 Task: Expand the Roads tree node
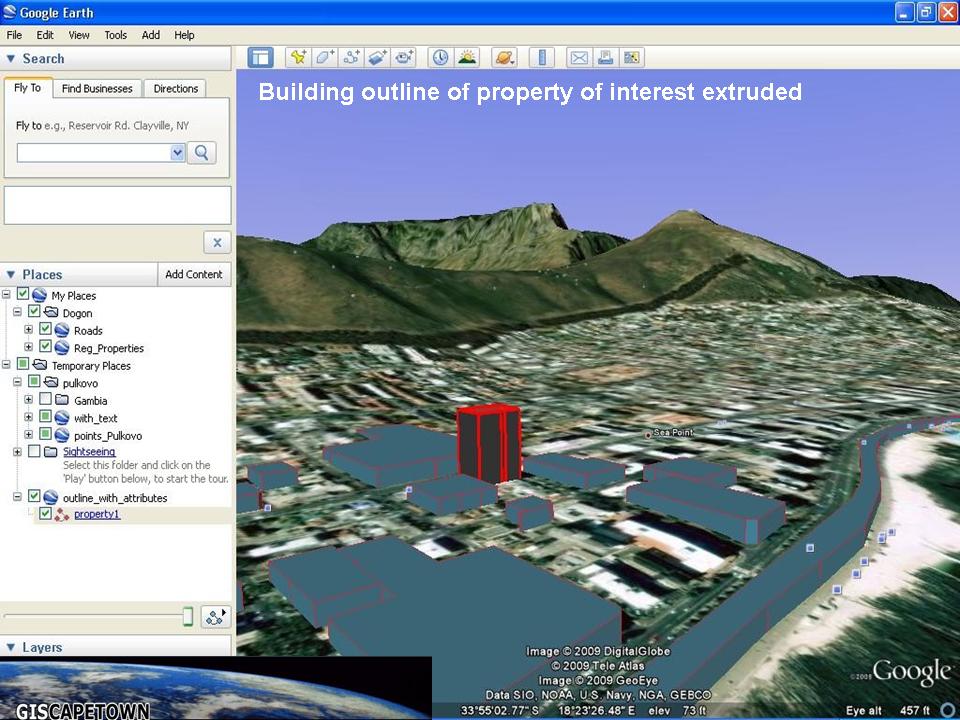pyautogui.click(x=28, y=329)
